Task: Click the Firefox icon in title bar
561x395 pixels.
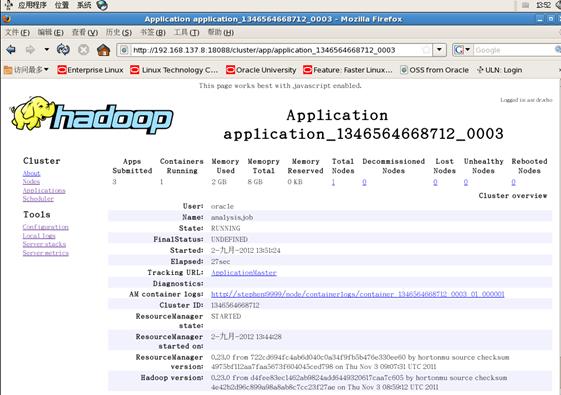Action: coord(6,19)
